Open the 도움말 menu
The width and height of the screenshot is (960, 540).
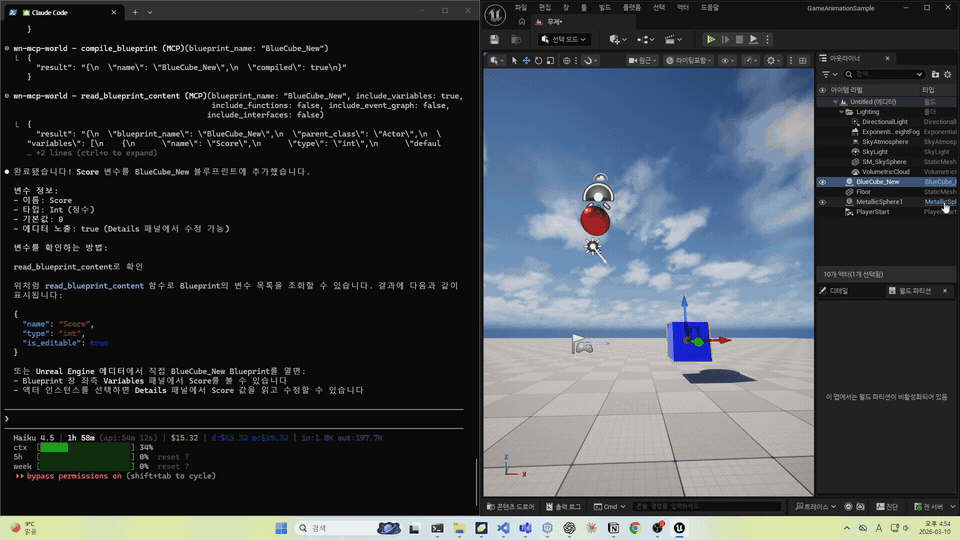(710, 7)
